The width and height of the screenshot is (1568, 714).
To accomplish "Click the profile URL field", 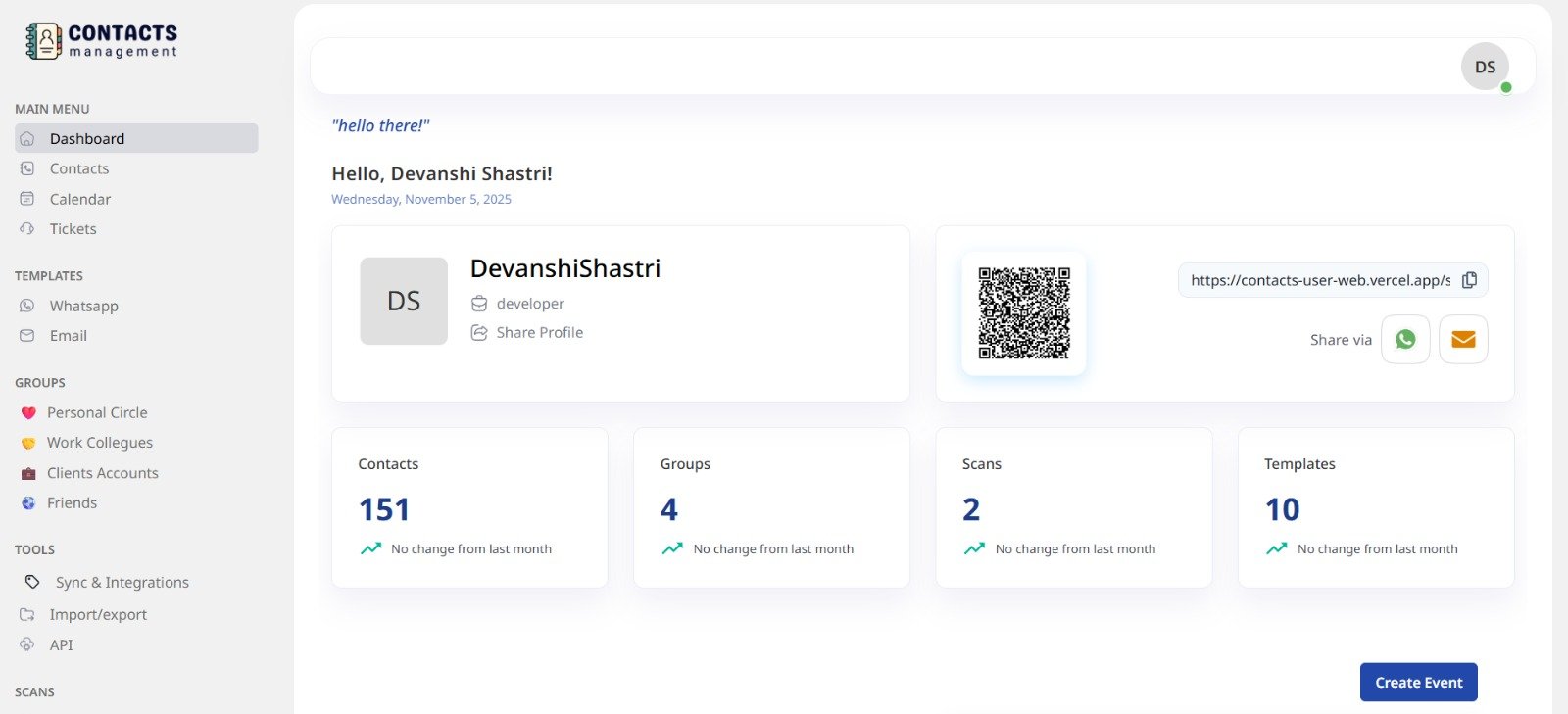I will point(1319,280).
